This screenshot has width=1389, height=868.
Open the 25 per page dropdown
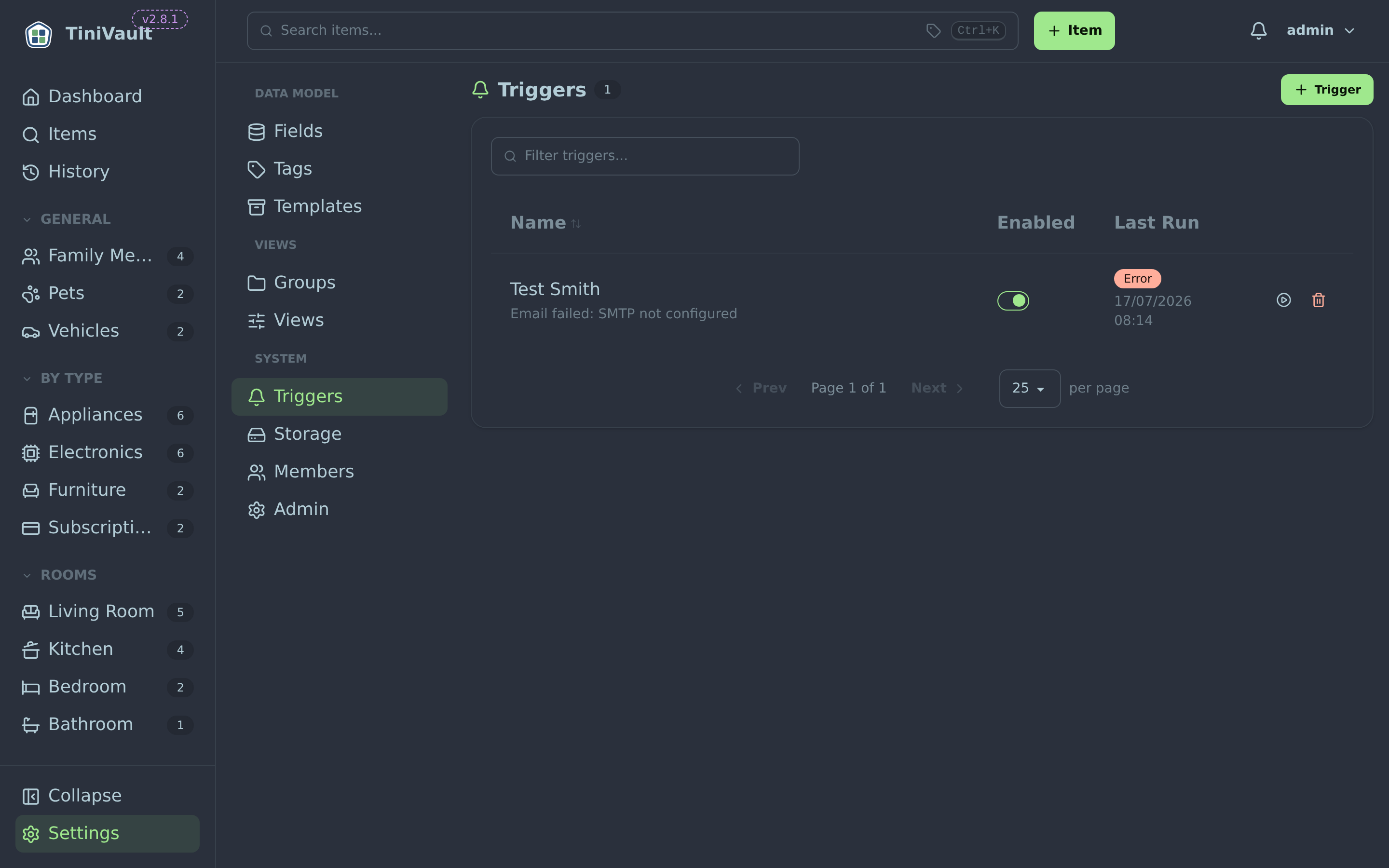click(1029, 389)
